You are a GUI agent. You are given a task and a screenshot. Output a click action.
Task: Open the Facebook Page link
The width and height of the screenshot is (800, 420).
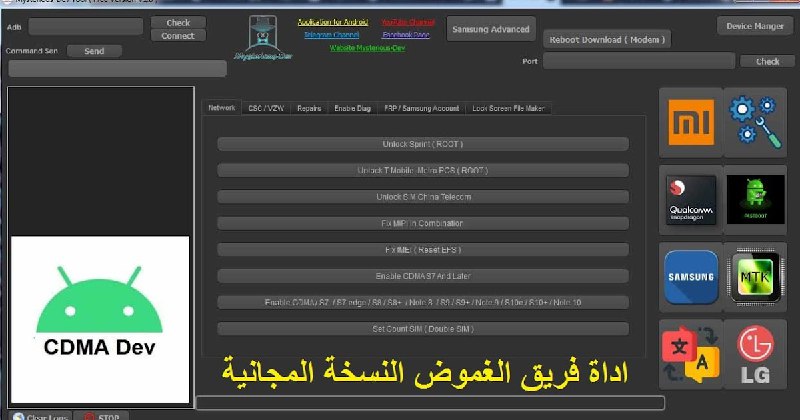[x=406, y=35]
